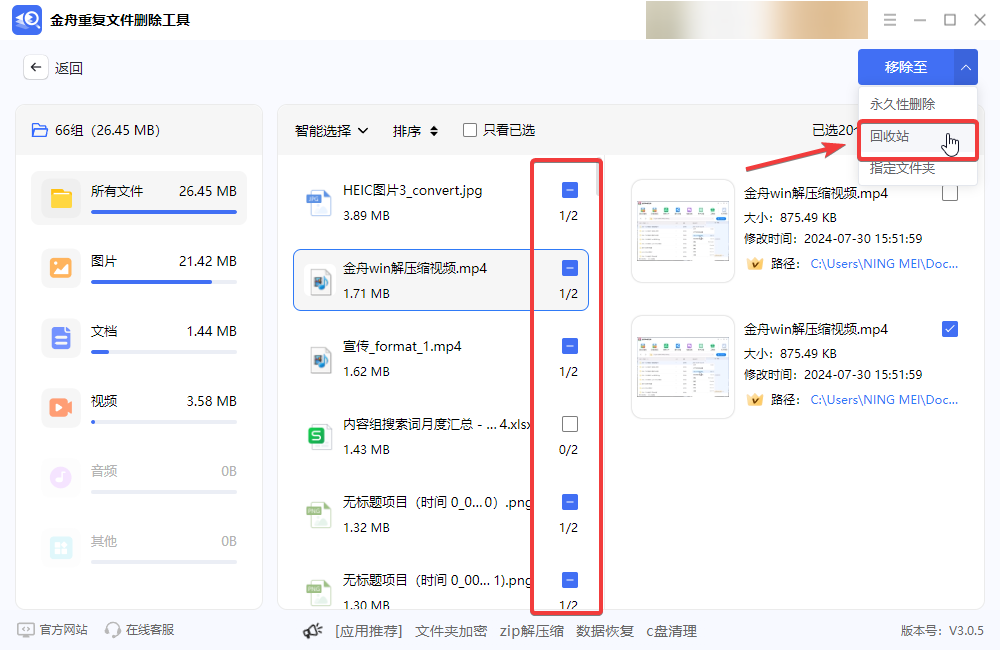The width and height of the screenshot is (1000, 650).
Task: Click the 版本号: V3.0.5 version text
Action: point(942,630)
